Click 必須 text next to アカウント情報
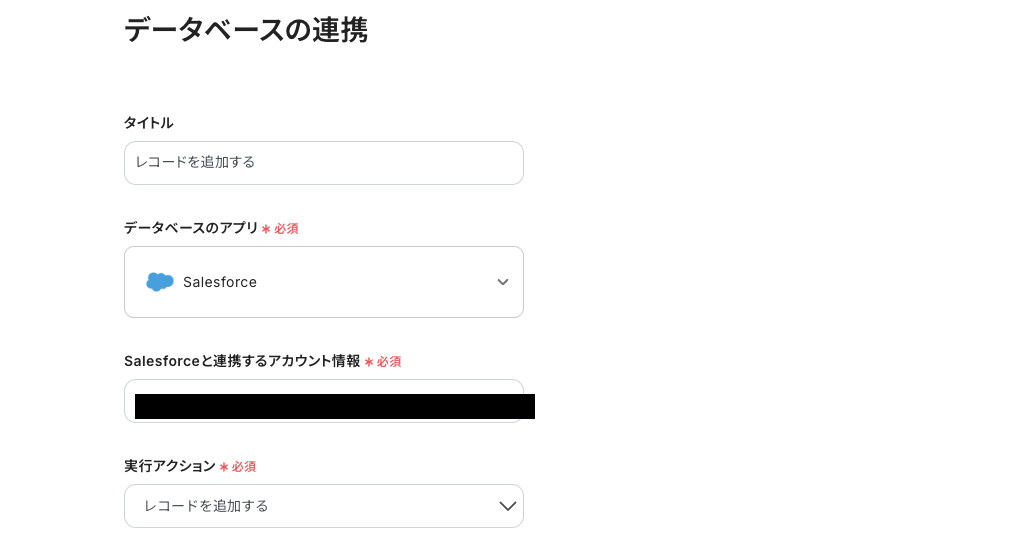This screenshot has width=1010, height=544. pyautogui.click(x=389, y=361)
